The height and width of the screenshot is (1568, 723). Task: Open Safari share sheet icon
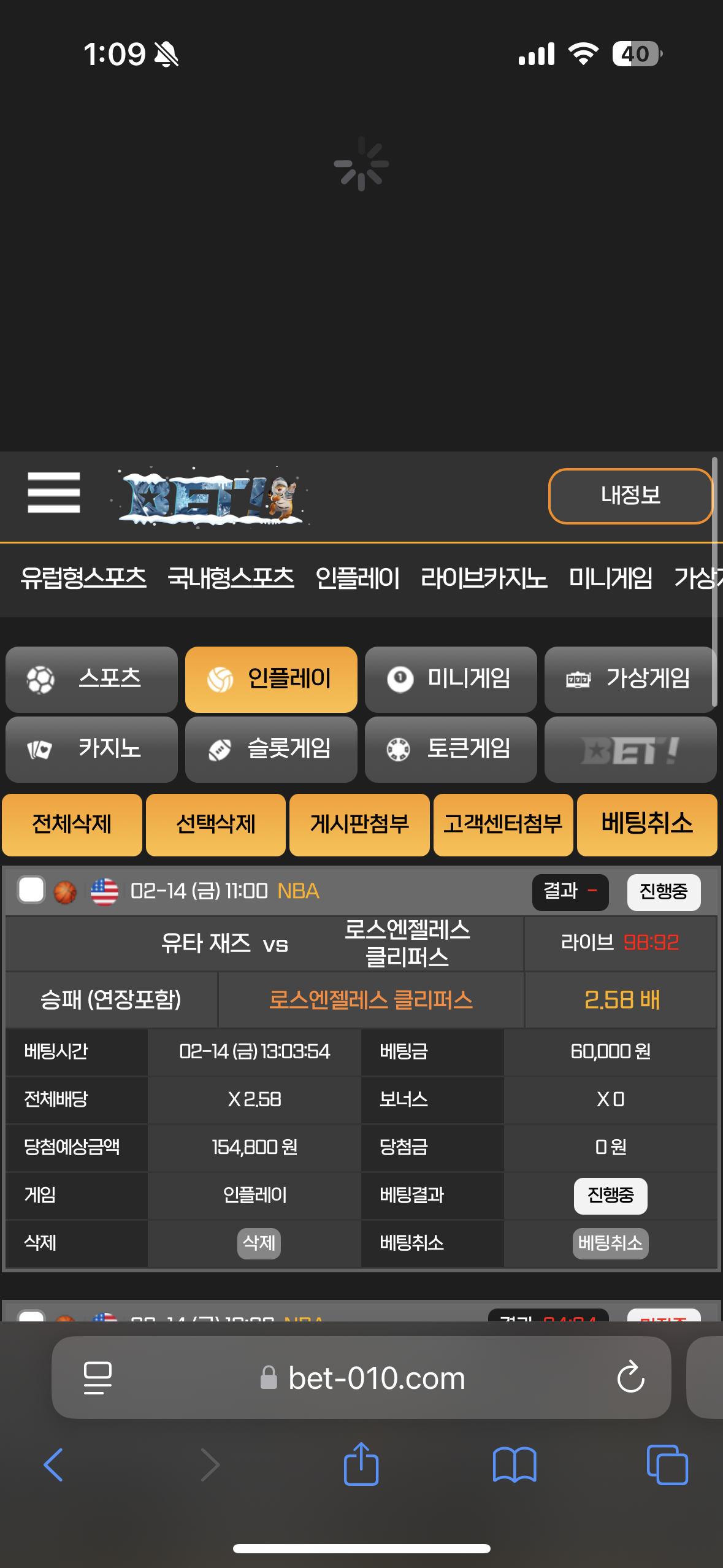[361, 1464]
